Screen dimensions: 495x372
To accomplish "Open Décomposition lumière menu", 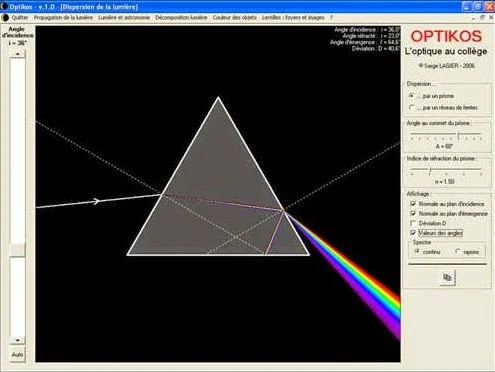I will point(181,17).
